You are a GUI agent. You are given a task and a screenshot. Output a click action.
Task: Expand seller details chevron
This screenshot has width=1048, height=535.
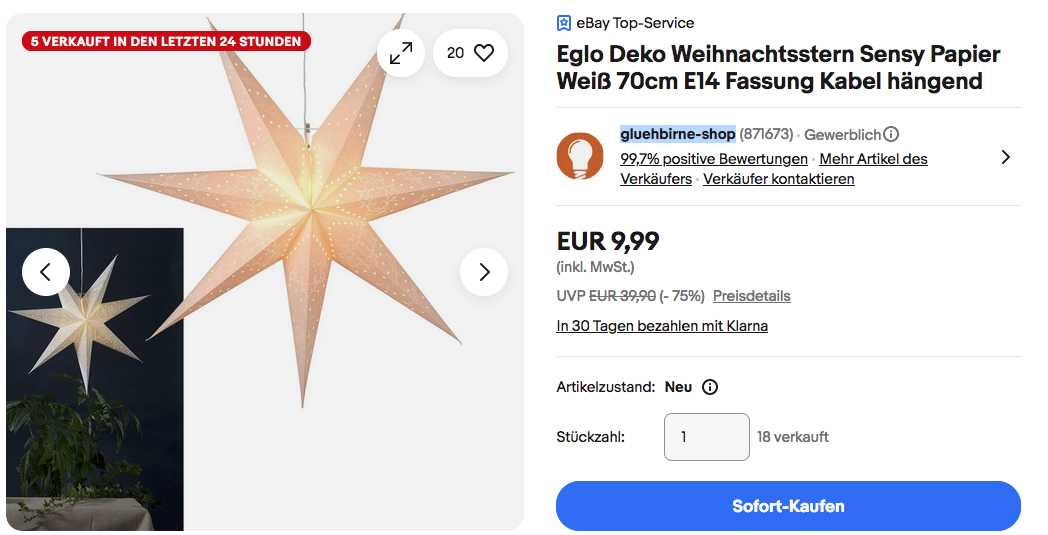click(x=1006, y=157)
